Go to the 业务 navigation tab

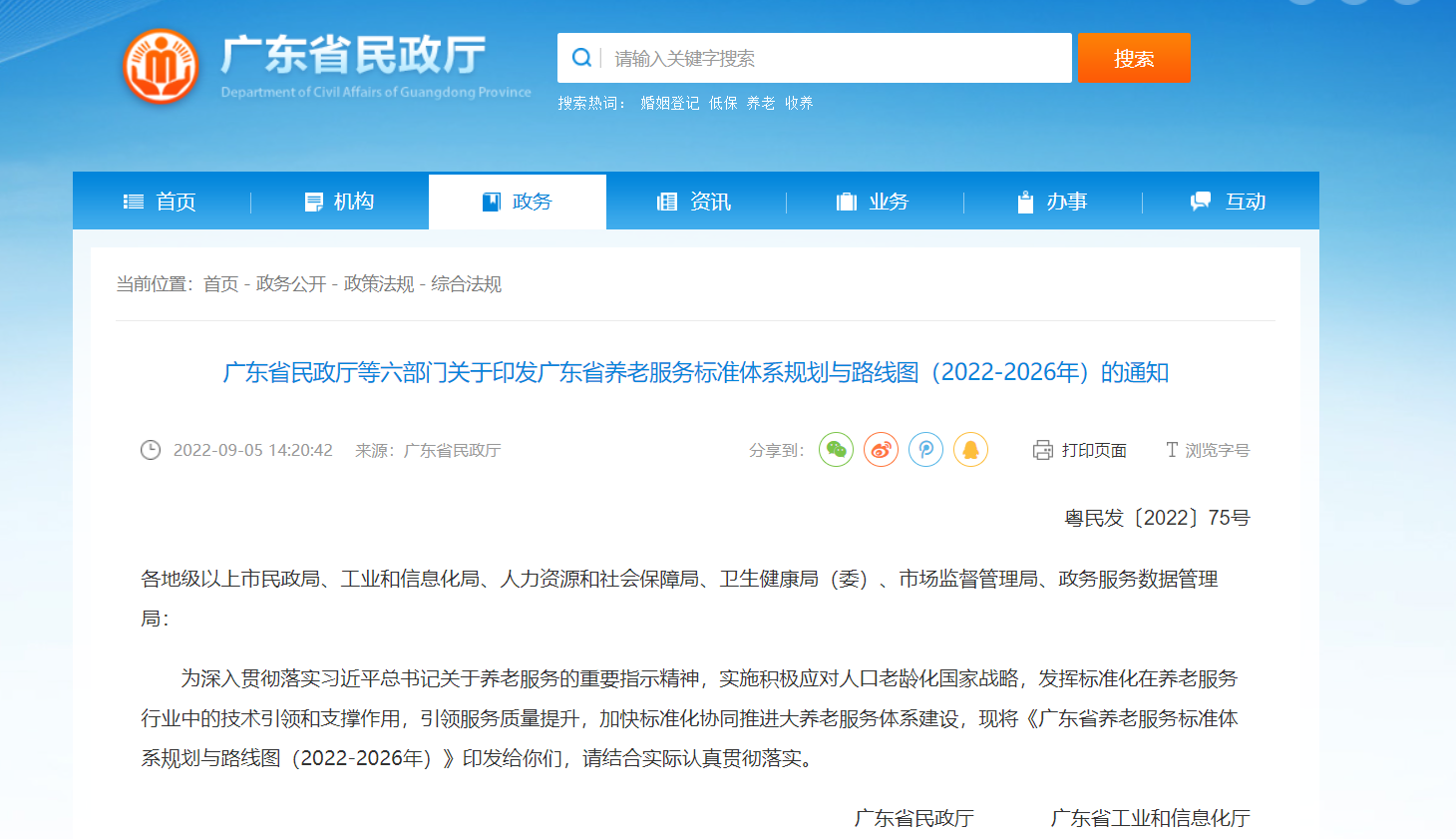click(x=875, y=202)
